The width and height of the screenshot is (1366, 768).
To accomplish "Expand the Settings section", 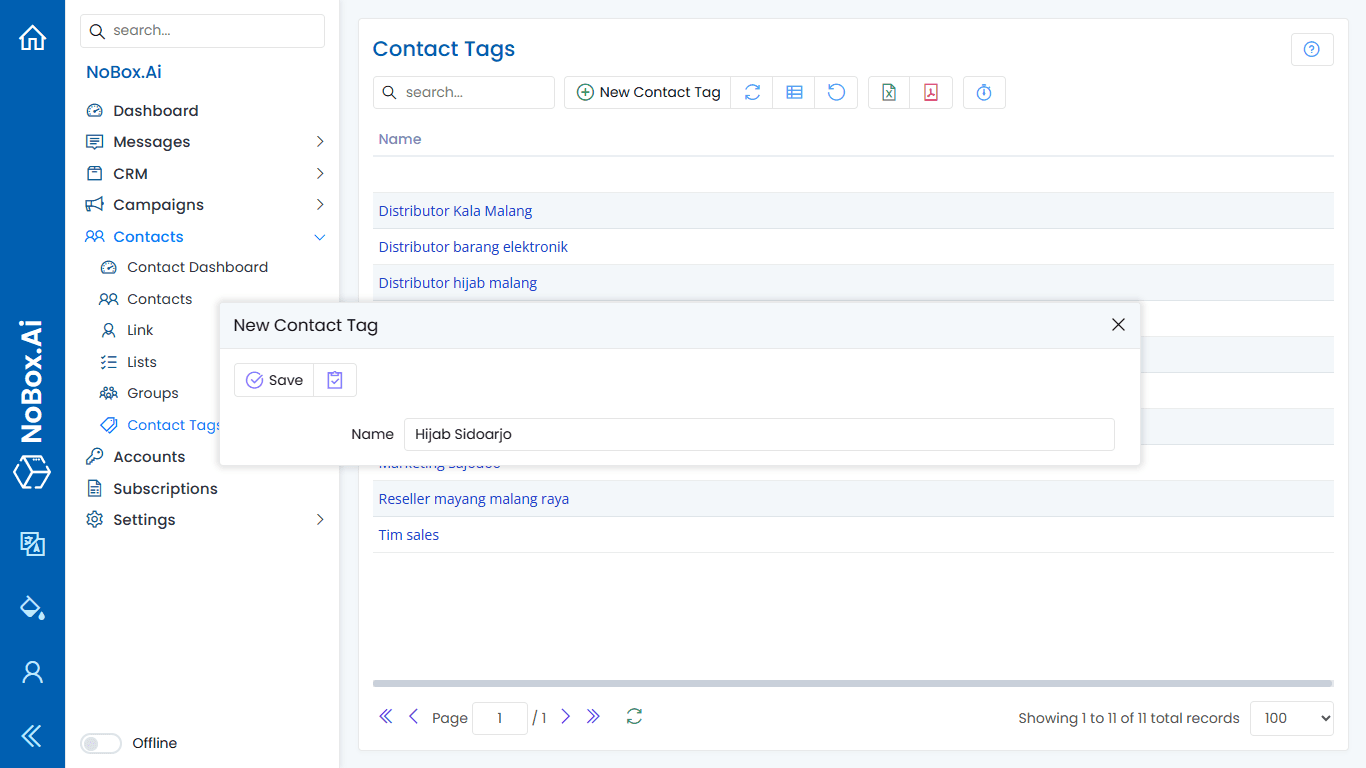I will (320, 519).
